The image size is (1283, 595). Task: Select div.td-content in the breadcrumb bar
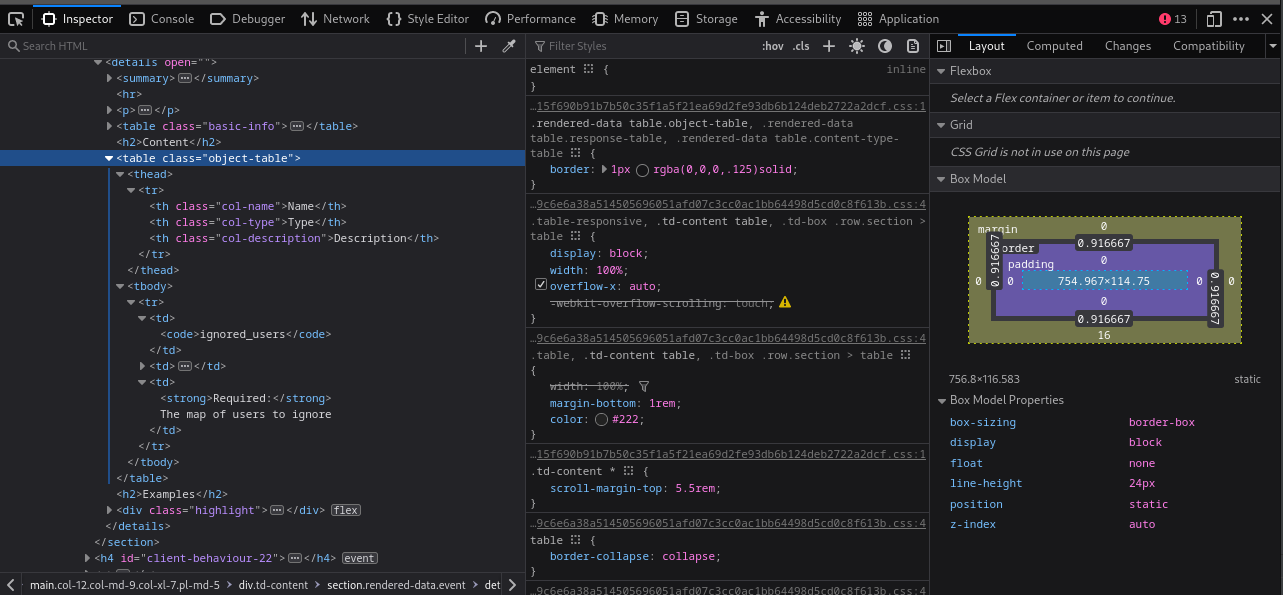[x=273, y=585]
